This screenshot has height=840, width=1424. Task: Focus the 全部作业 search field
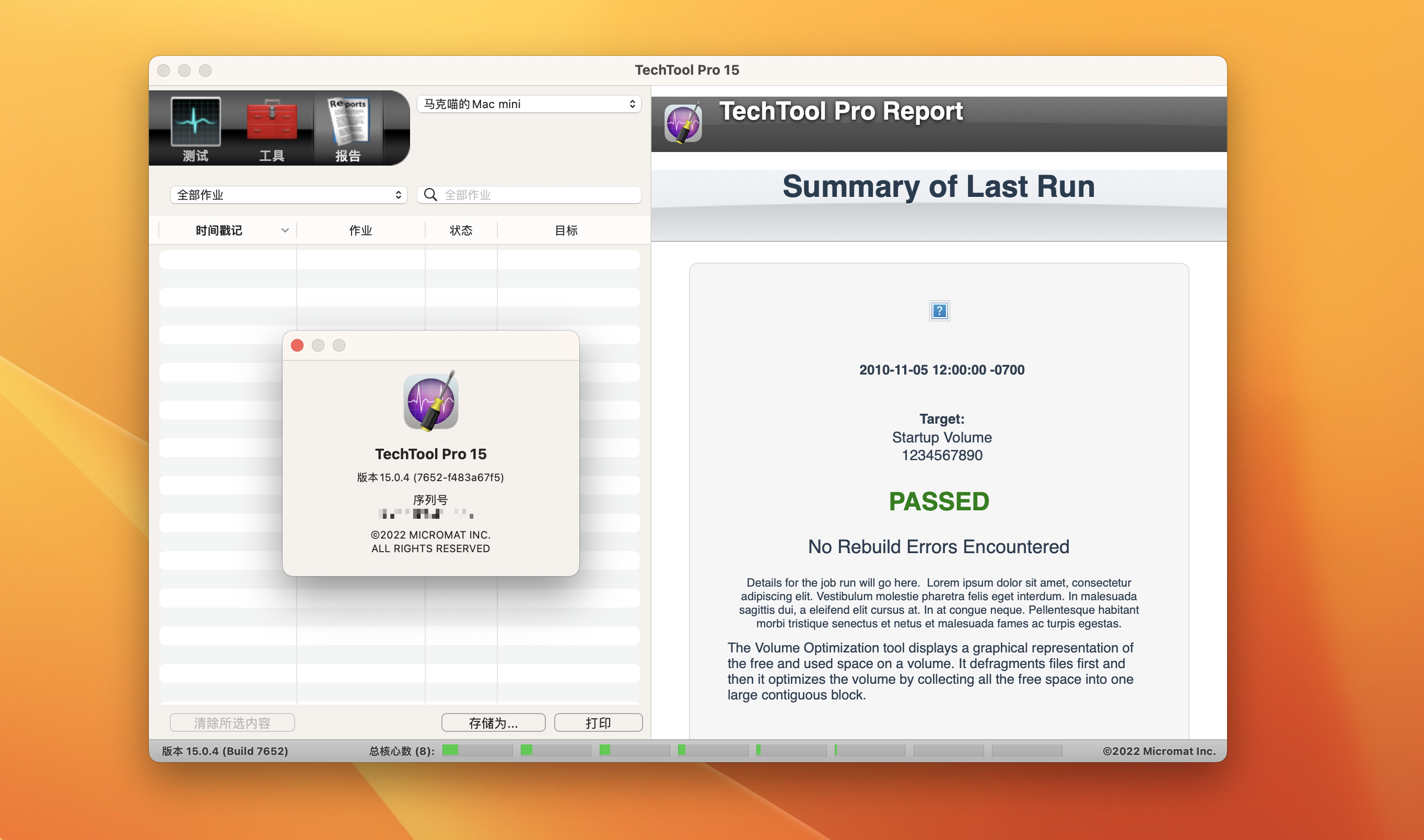(538, 195)
